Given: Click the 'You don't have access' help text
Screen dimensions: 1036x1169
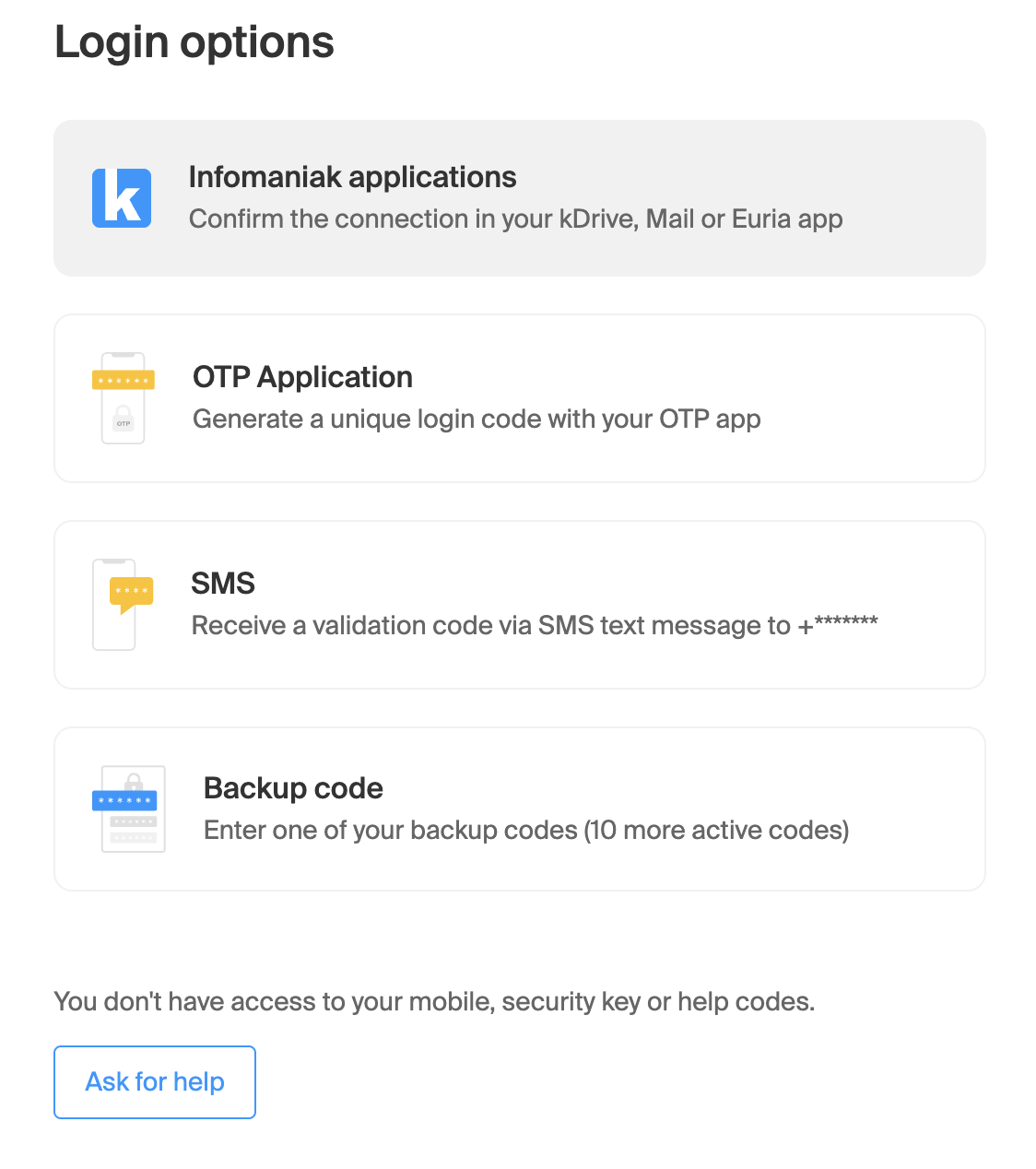Looking at the screenshot, I should (434, 1002).
